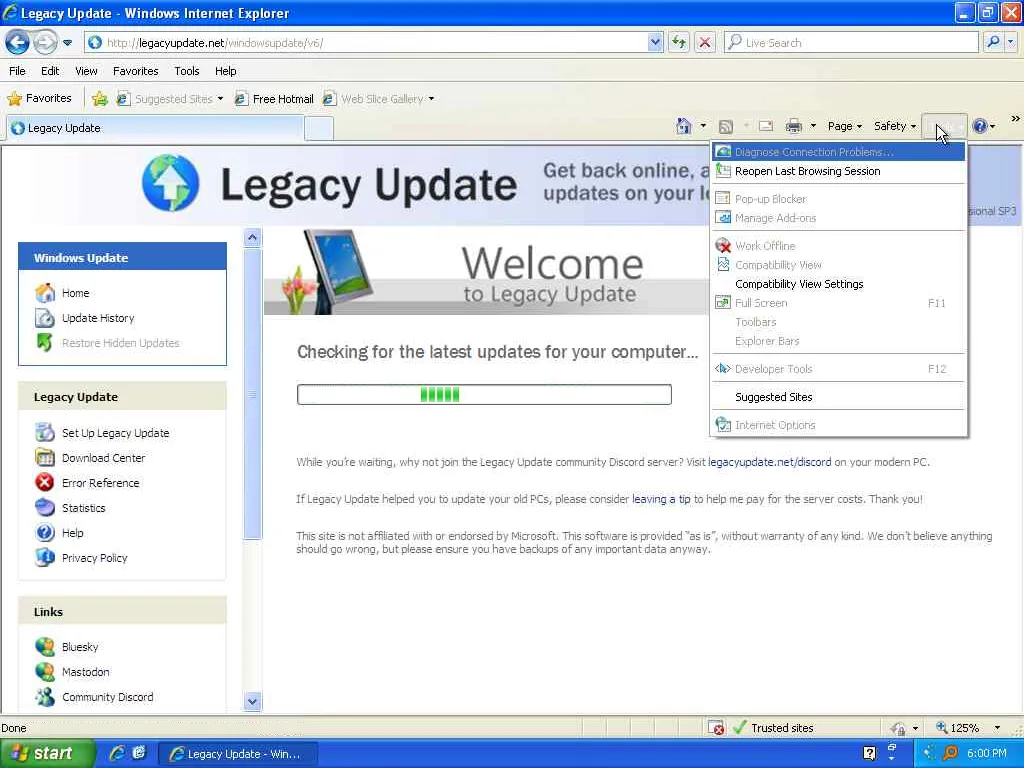This screenshot has height=768, width=1024.
Task: Click Add to Favorites Bar star icon
Action: point(99,99)
